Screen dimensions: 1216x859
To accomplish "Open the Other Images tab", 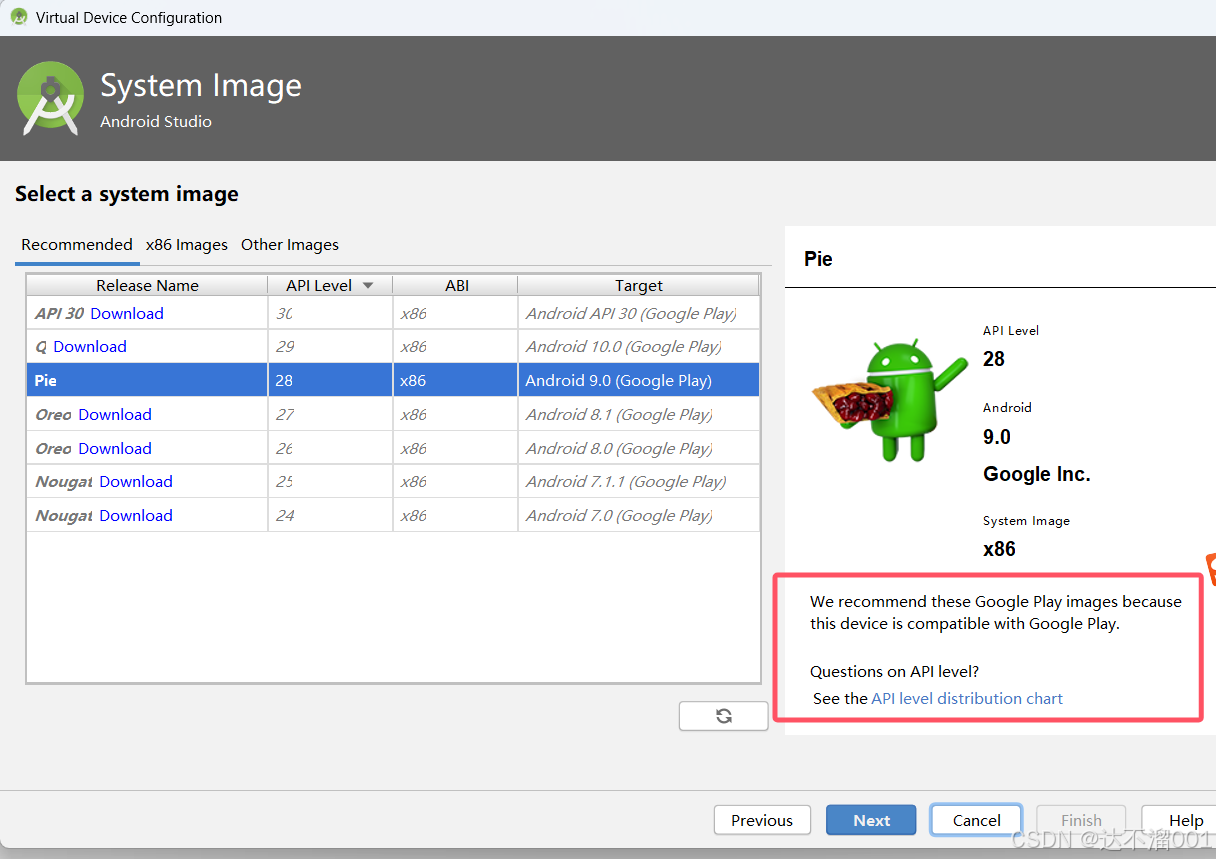I will pos(290,245).
